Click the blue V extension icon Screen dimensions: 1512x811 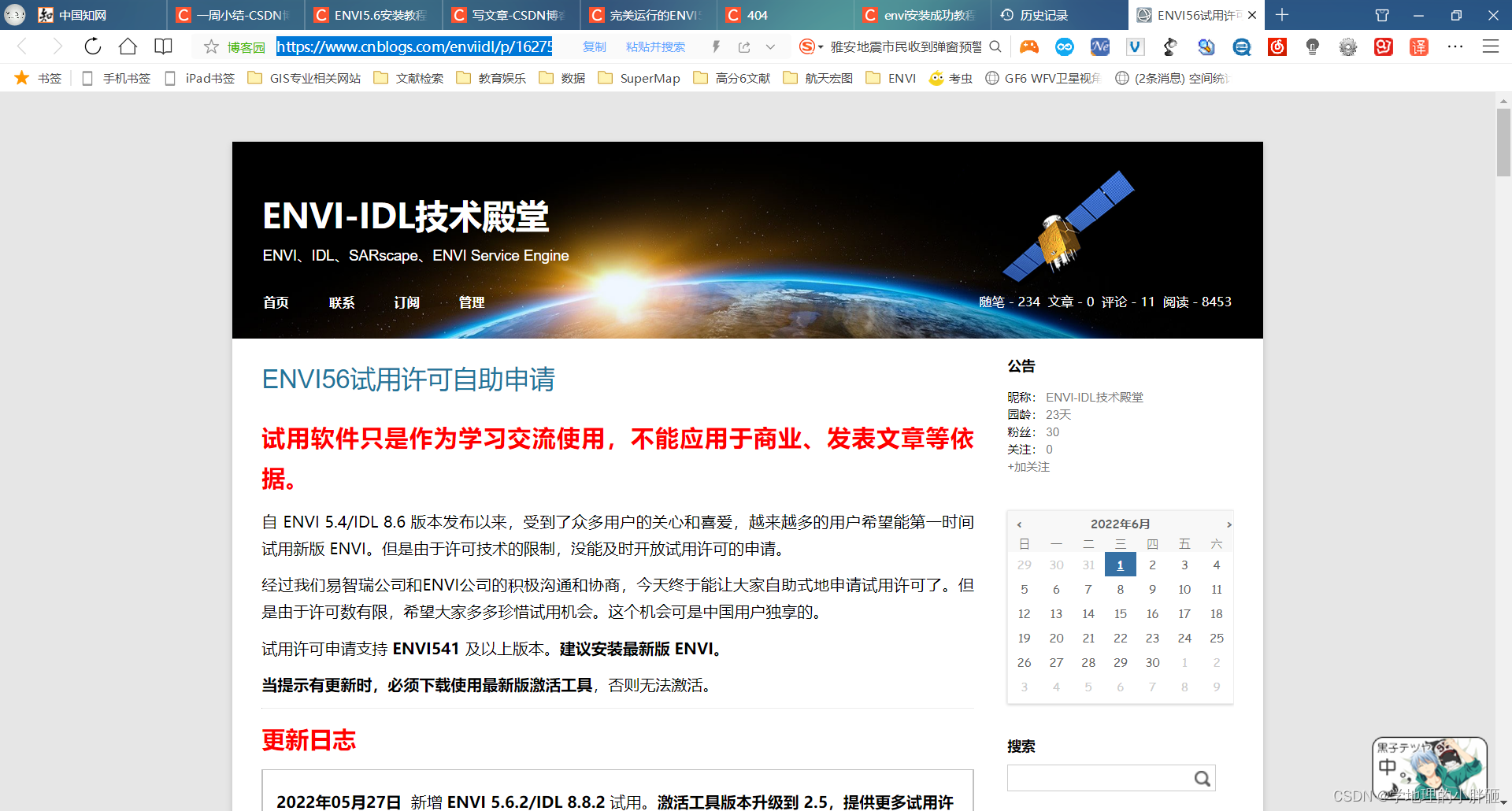click(1135, 46)
